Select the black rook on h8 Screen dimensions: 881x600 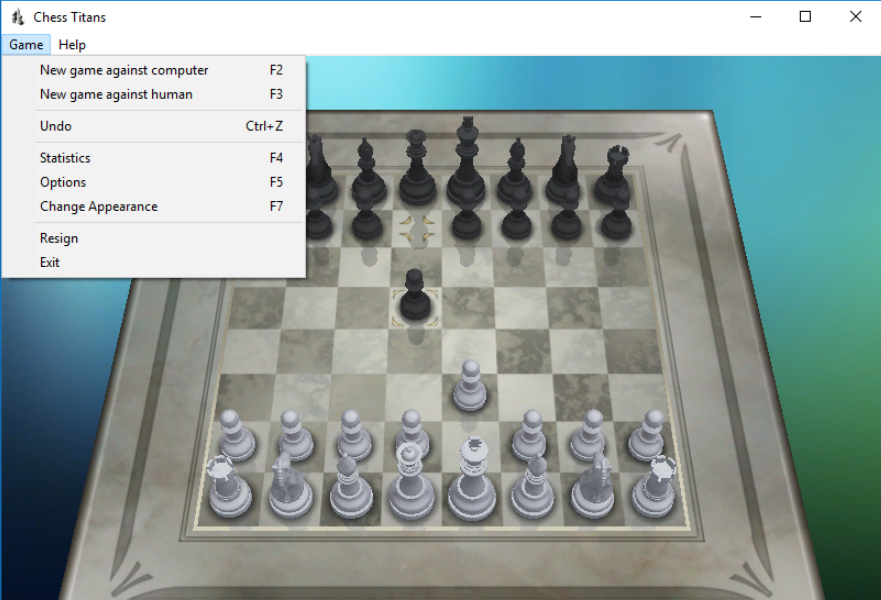614,173
